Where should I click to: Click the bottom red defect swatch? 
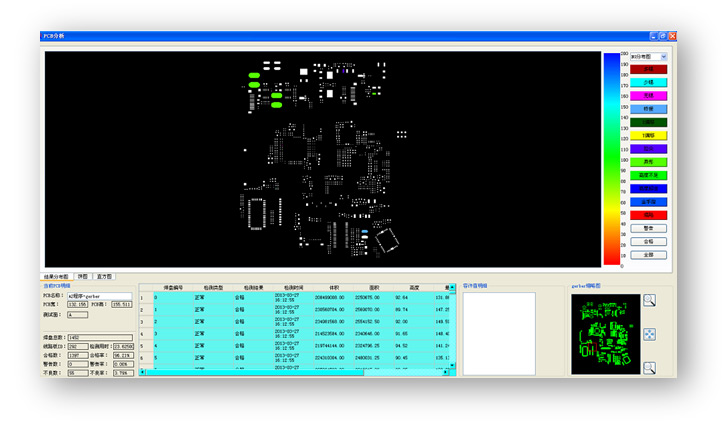(648, 215)
